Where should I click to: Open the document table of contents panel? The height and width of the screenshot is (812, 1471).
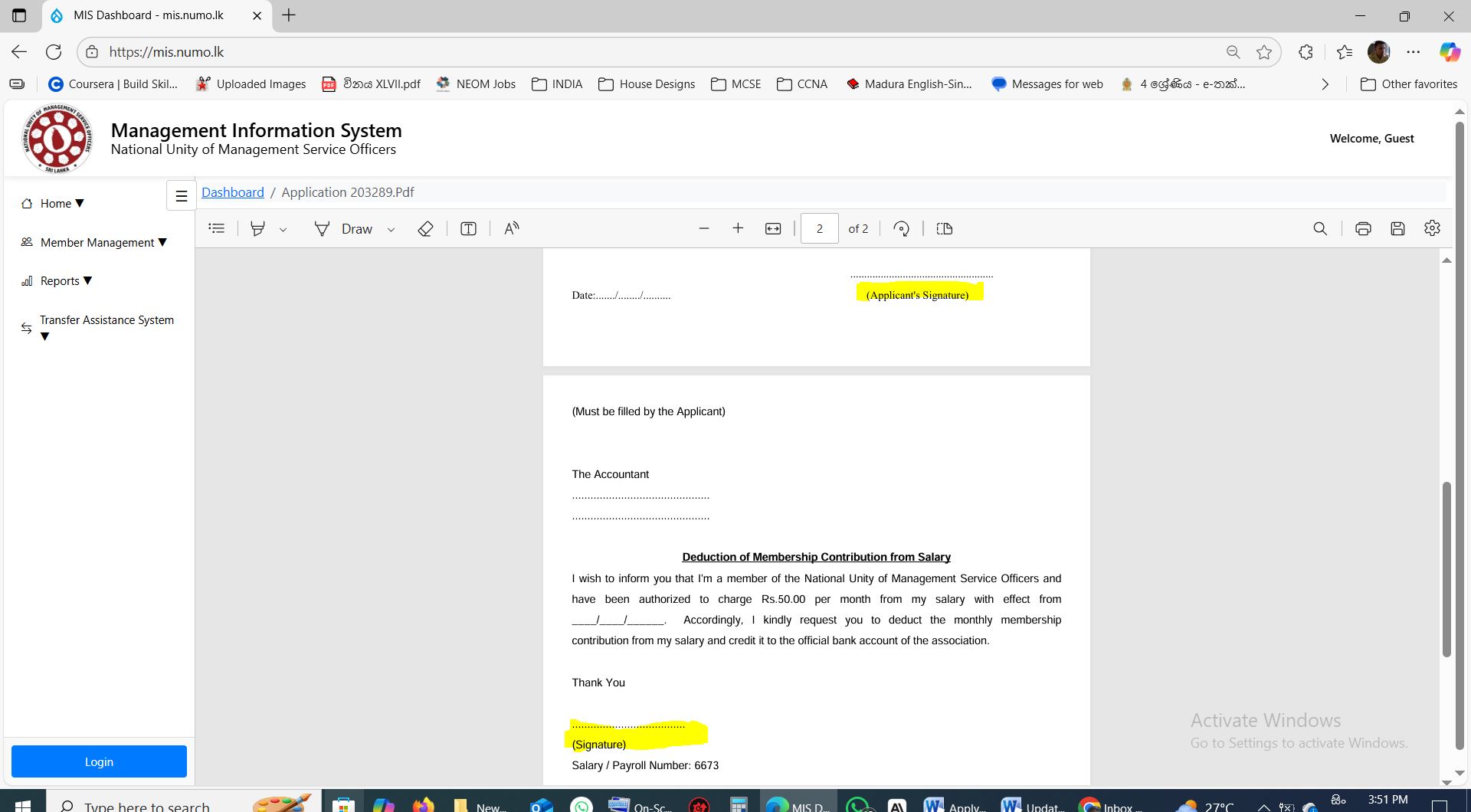216,228
